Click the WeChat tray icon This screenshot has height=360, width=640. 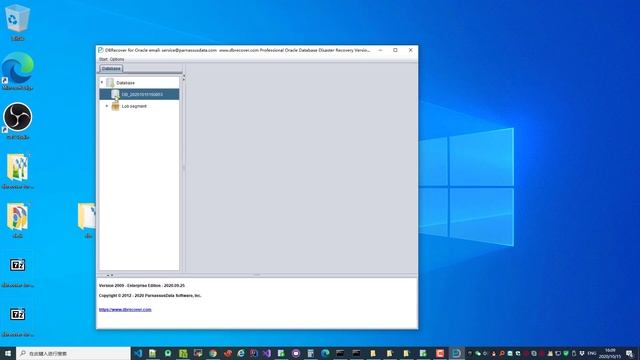(x=478, y=353)
